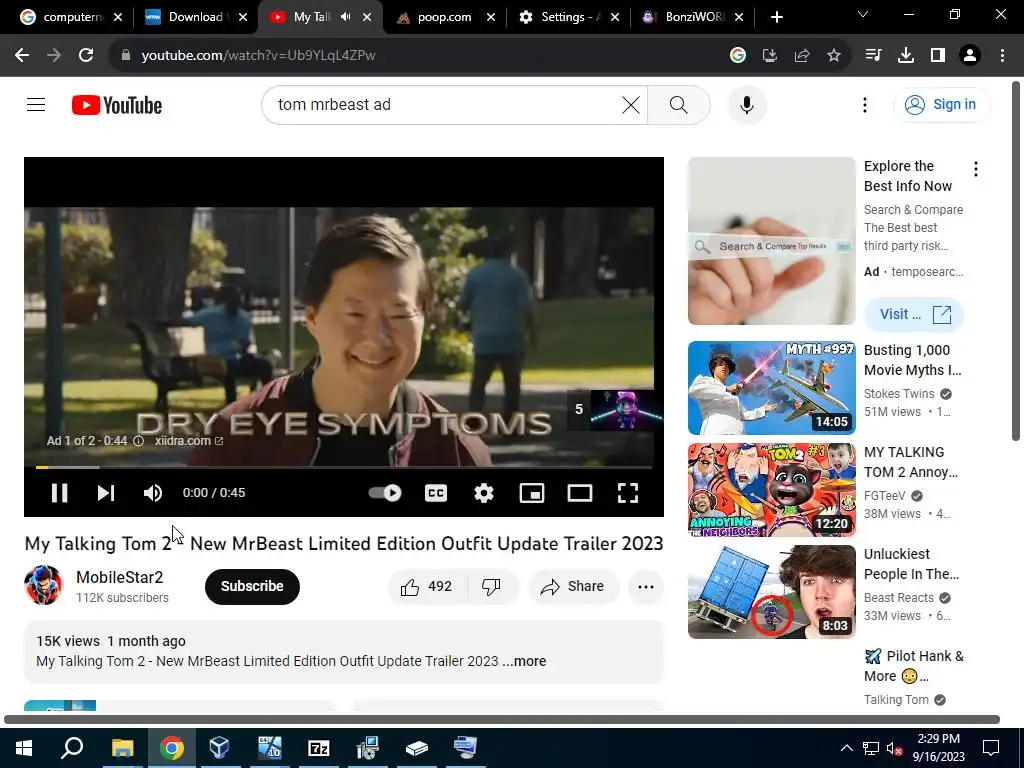This screenshot has height=768, width=1024.
Task: Click the address bar URL
Action: tap(259, 56)
